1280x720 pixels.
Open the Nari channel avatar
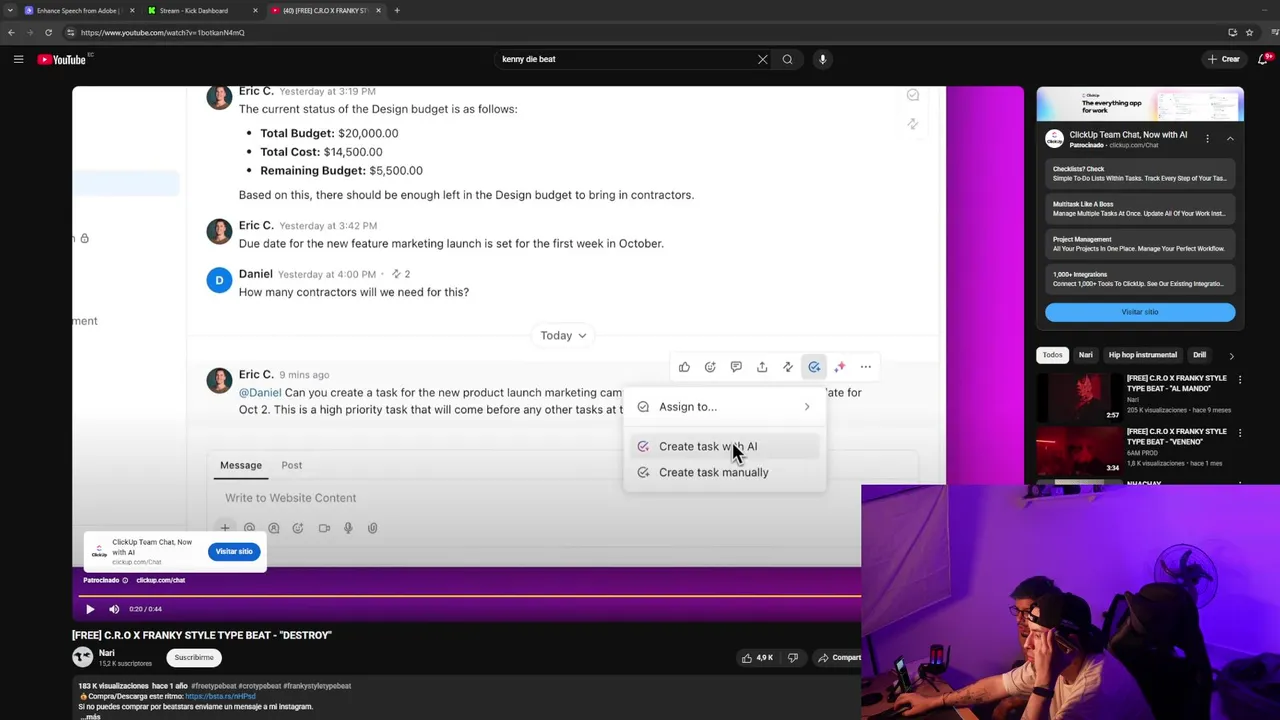82,657
